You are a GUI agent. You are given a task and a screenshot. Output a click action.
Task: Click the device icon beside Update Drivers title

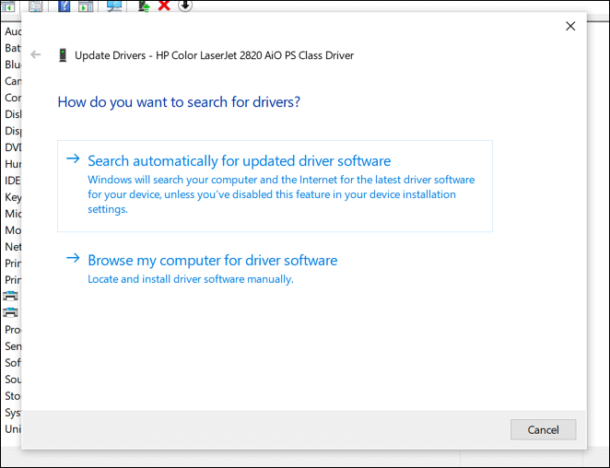pos(63,55)
